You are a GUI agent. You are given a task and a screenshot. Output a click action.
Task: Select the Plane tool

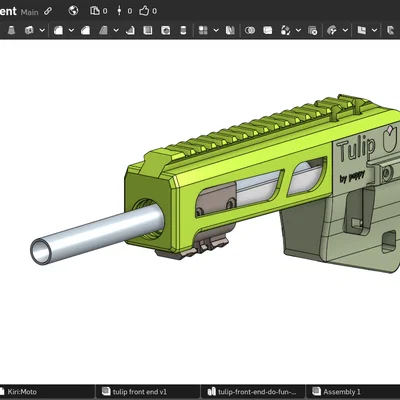click(x=362, y=30)
